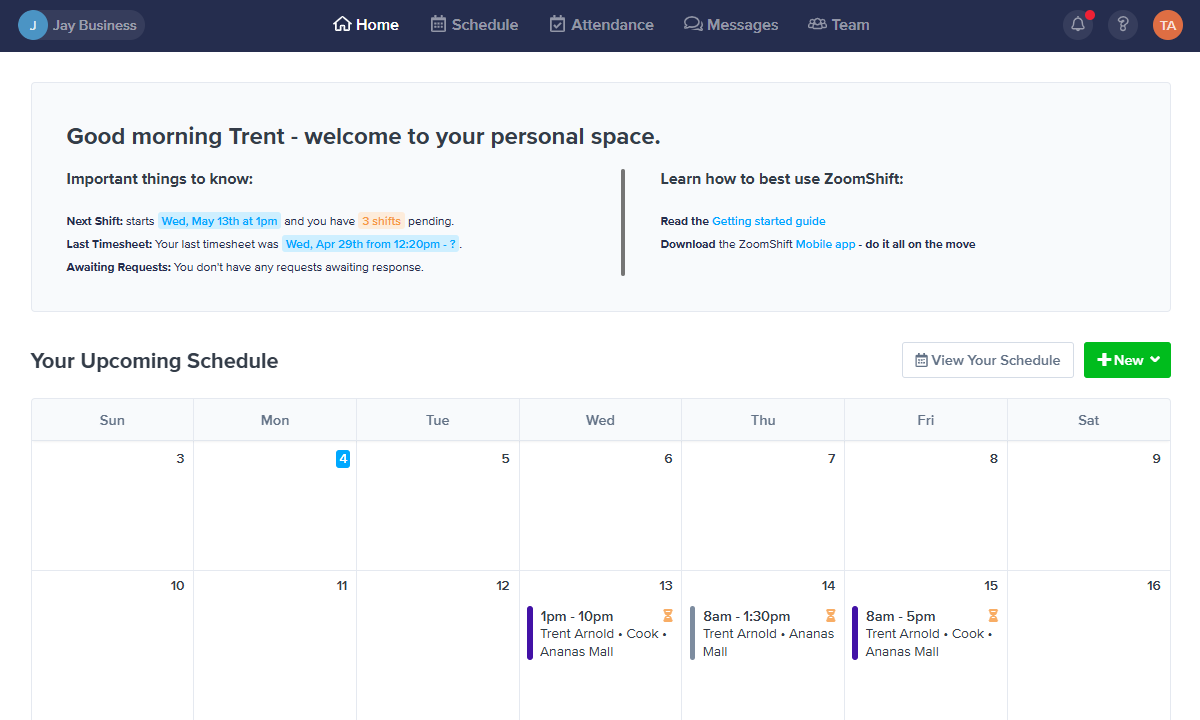Select calendar date 3
The height and width of the screenshot is (720, 1200).
coord(180,459)
